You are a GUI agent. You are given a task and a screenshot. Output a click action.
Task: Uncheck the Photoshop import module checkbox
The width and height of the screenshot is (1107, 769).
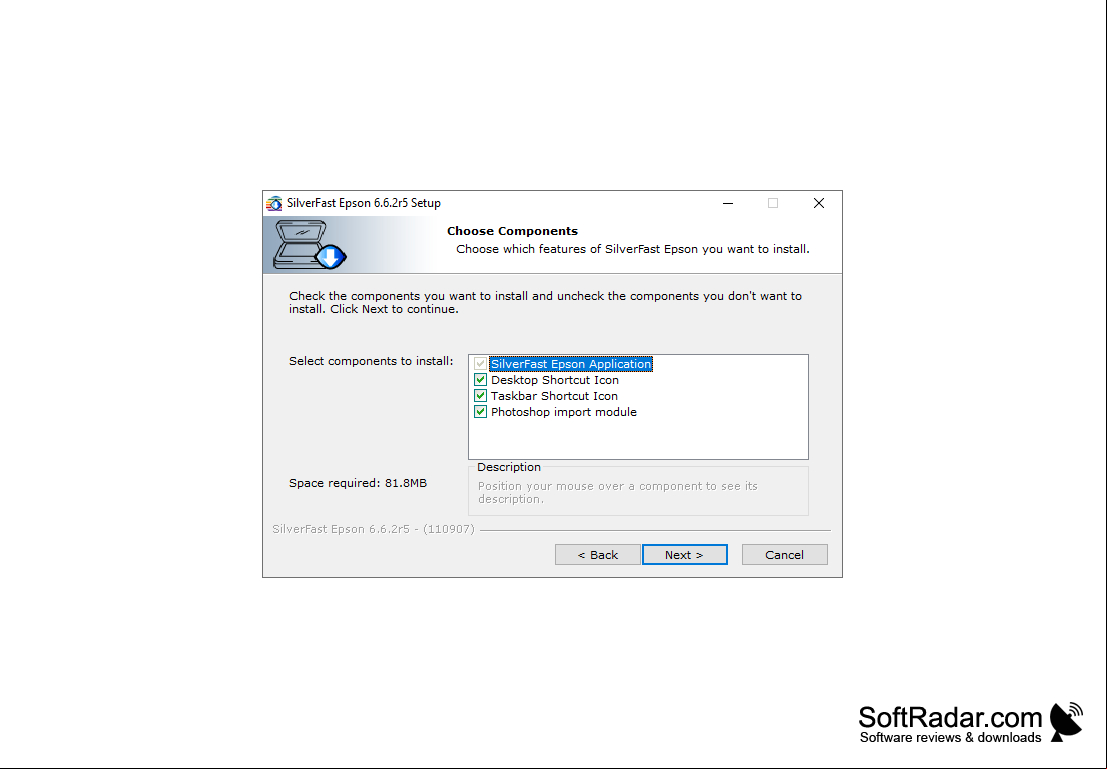click(480, 412)
